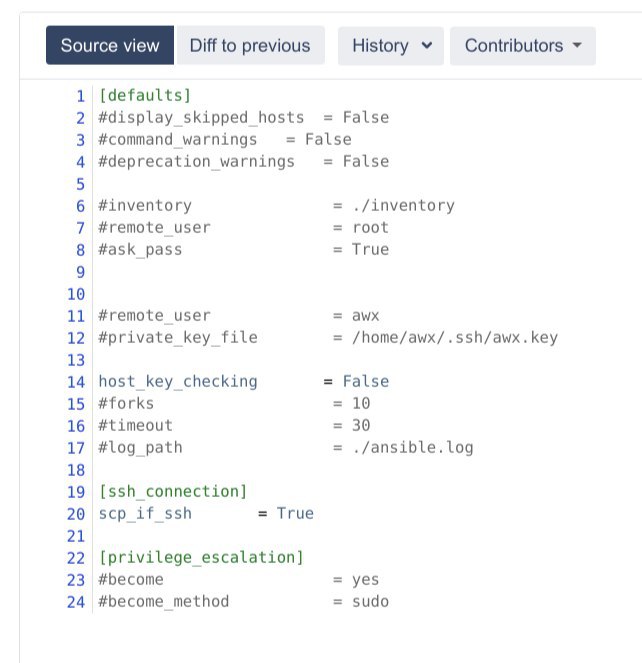
Task: Click the scp_if_ssh setting line
Action: coord(206,513)
